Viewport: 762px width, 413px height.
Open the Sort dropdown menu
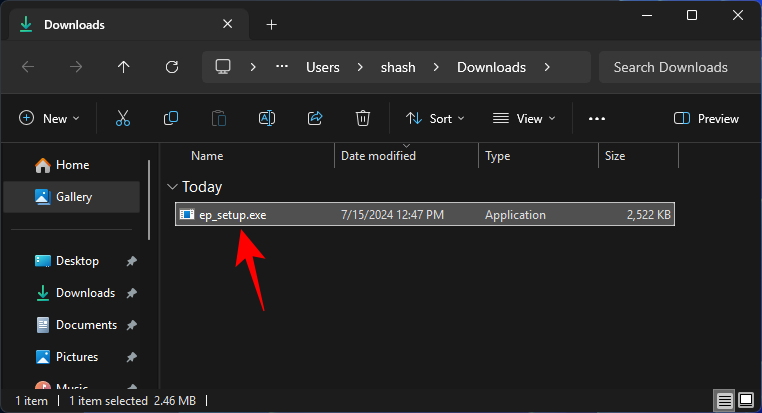click(x=435, y=118)
